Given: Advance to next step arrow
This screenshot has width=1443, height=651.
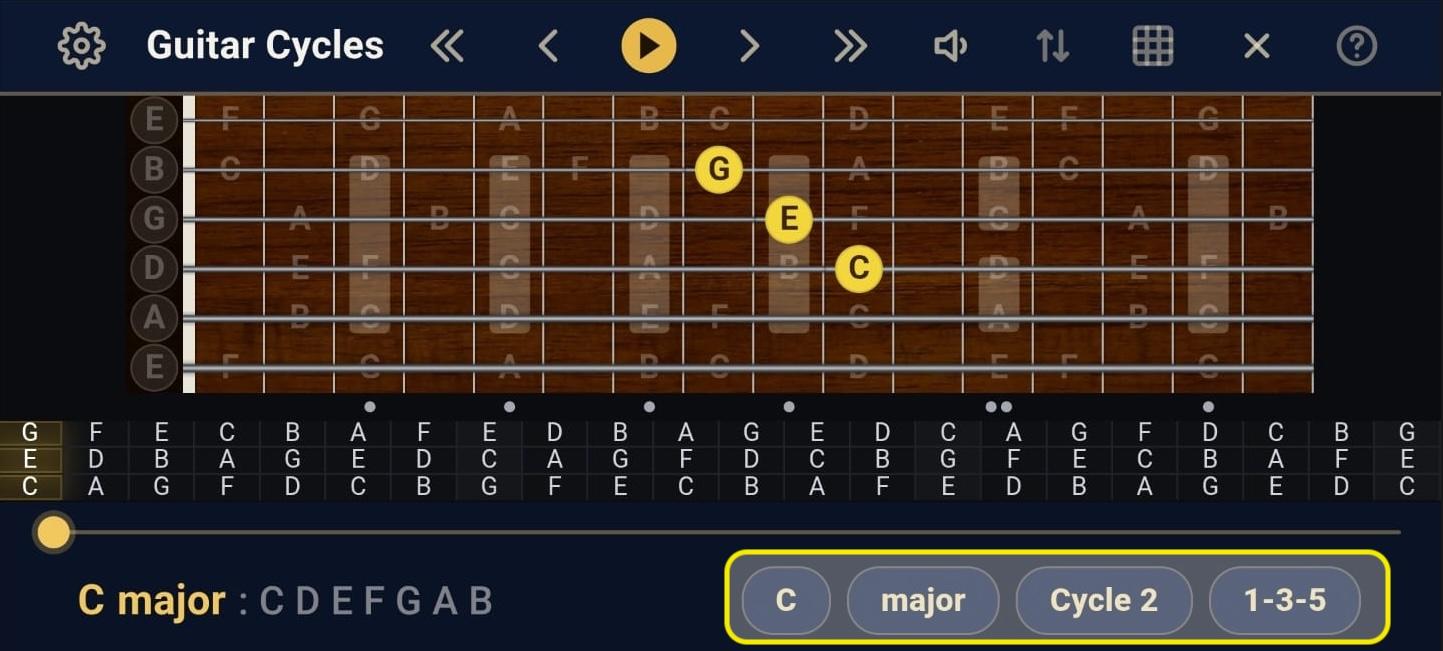Looking at the screenshot, I should (750, 46).
